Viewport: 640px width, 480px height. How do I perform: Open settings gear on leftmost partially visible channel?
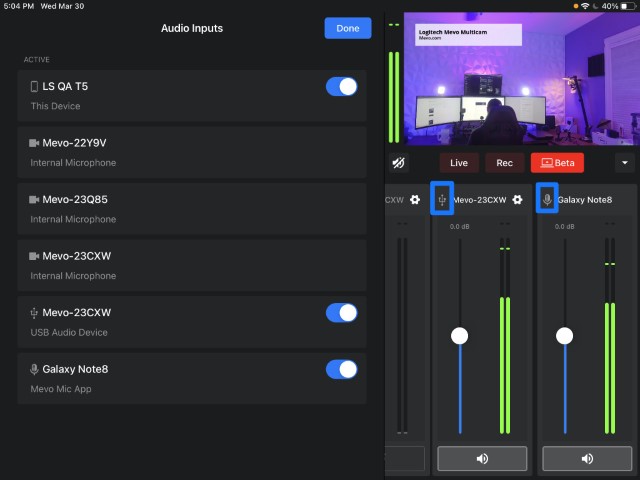(415, 200)
